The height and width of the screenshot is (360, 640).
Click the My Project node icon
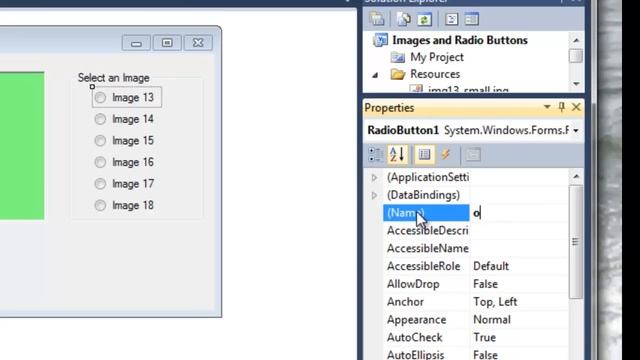tap(398, 57)
